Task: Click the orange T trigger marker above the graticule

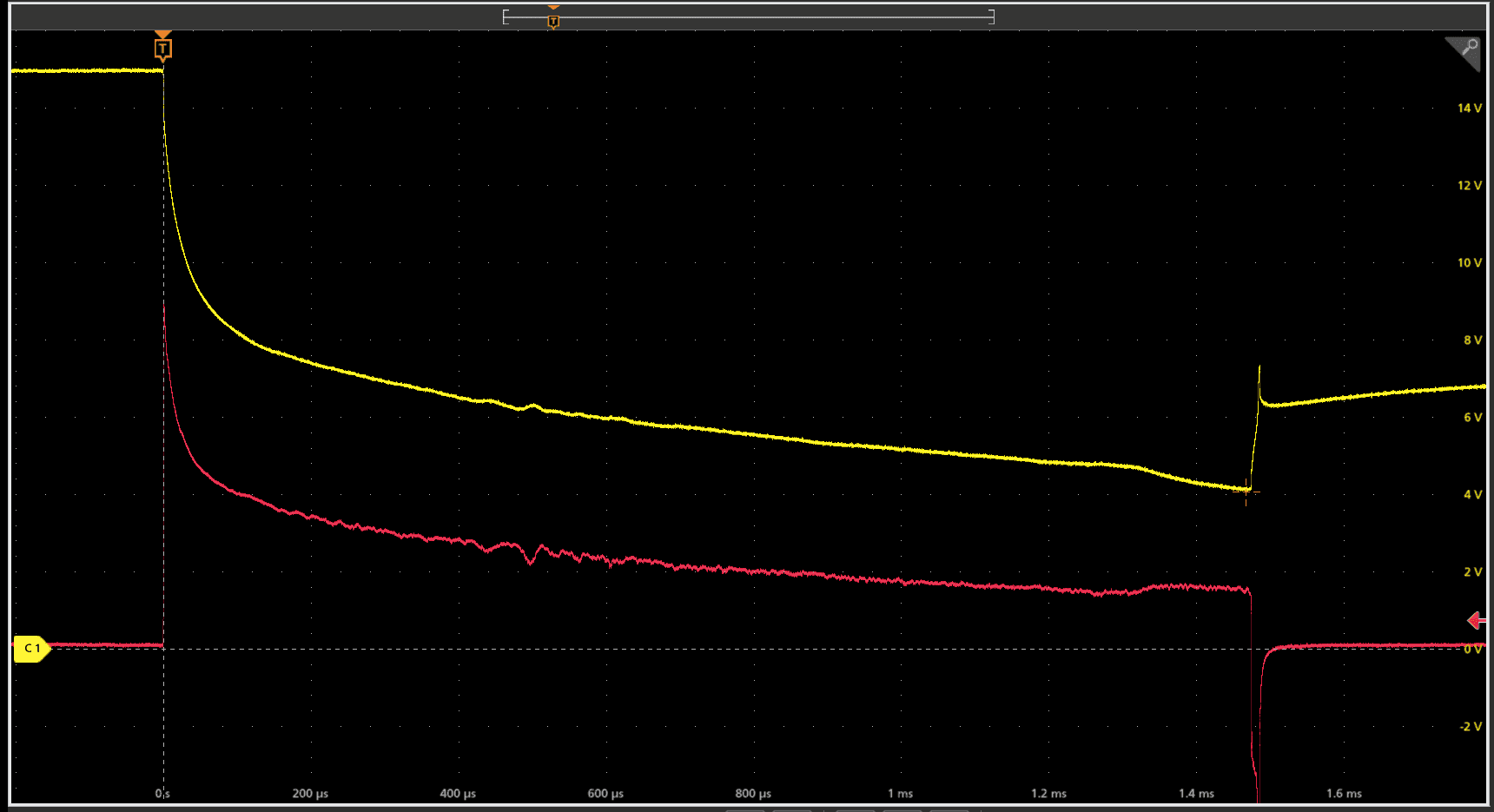Action: tap(162, 48)
